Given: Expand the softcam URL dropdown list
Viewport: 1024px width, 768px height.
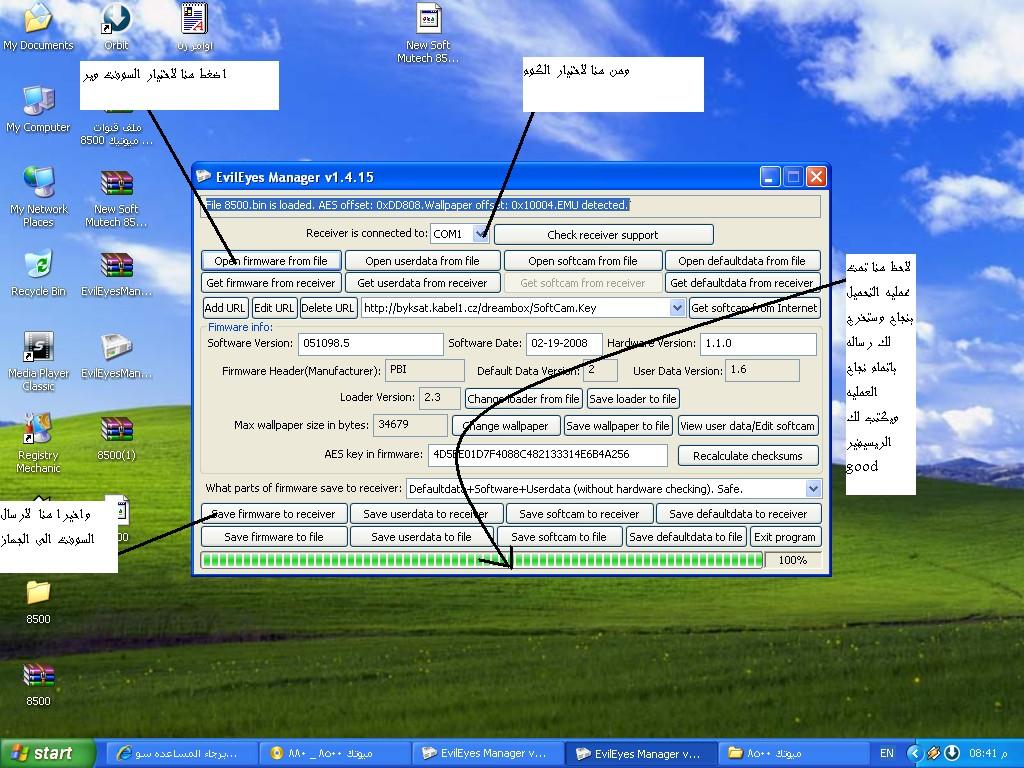Looking at the screenshot, I should 677,308.
